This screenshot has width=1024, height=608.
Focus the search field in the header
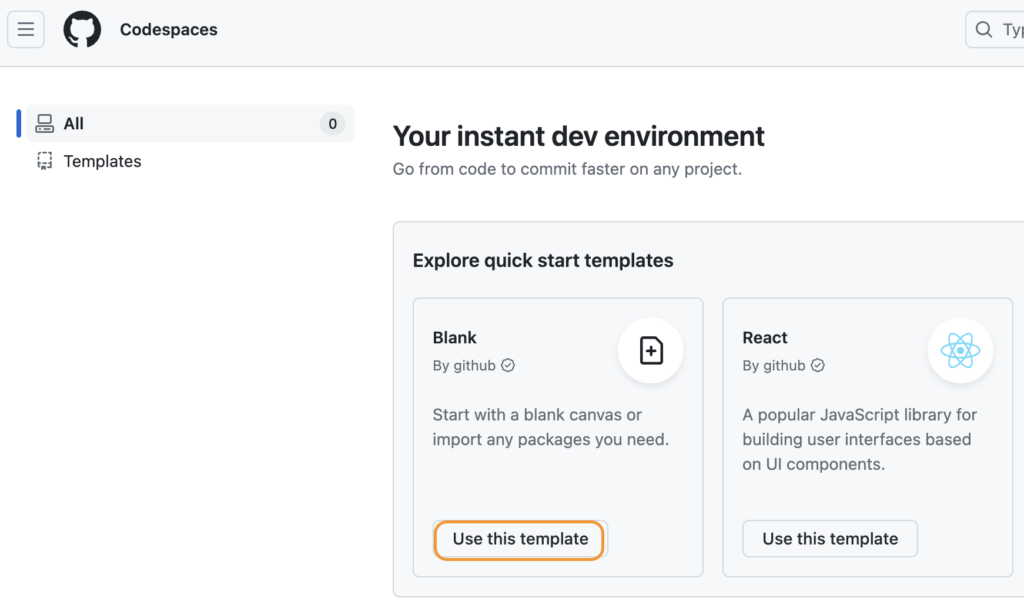(995, 29)
